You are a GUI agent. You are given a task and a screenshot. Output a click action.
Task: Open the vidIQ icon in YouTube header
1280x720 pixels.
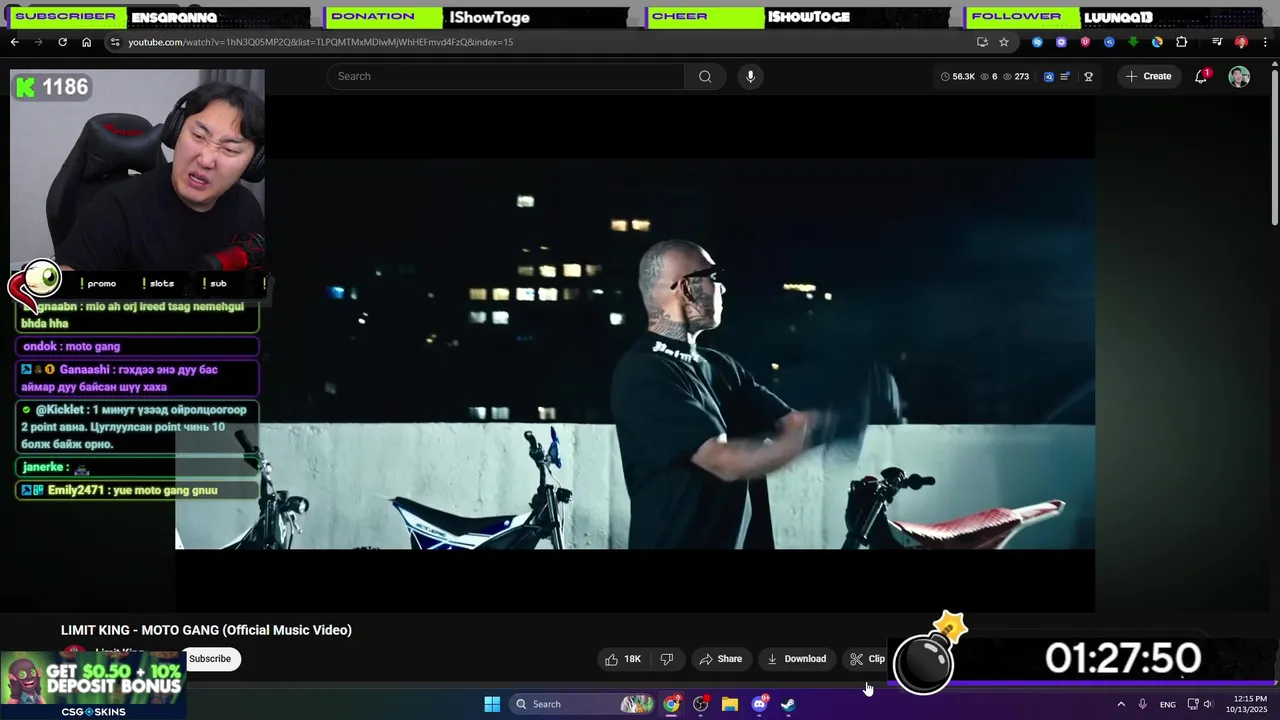click(x=1049, y=76)
